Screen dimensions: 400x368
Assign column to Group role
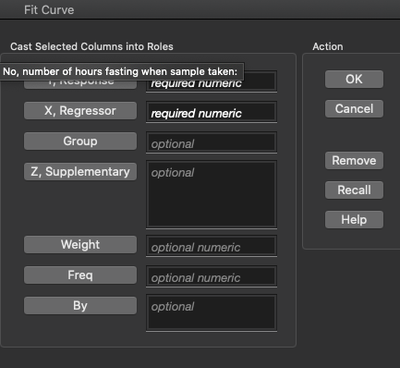click(x=80, y=141)
